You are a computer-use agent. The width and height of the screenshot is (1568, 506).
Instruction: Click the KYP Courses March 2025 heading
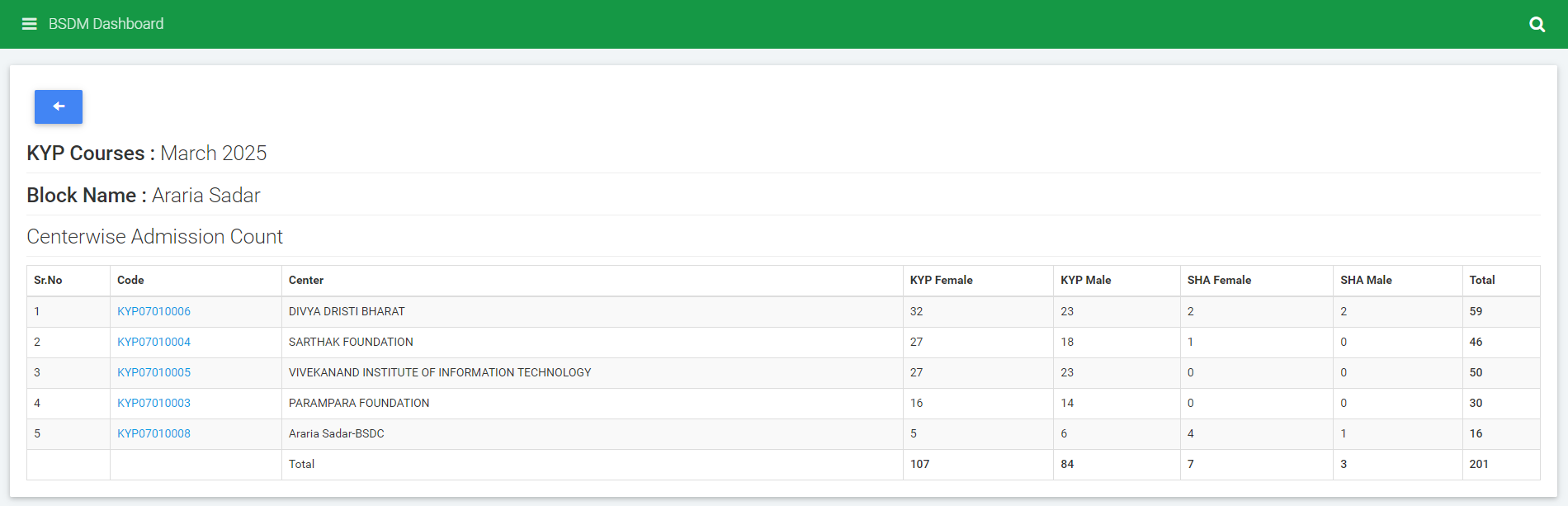point(147,154)
